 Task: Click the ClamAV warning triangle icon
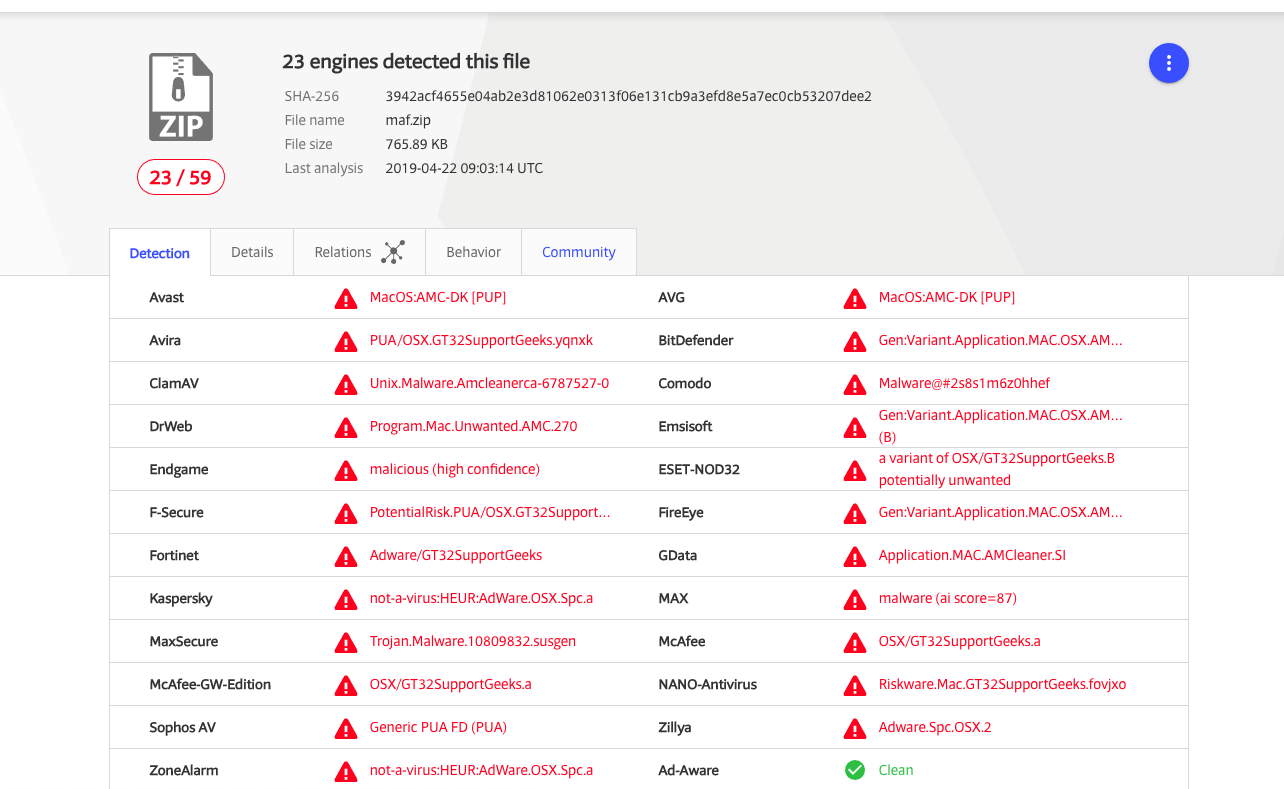tap(346, 384)
